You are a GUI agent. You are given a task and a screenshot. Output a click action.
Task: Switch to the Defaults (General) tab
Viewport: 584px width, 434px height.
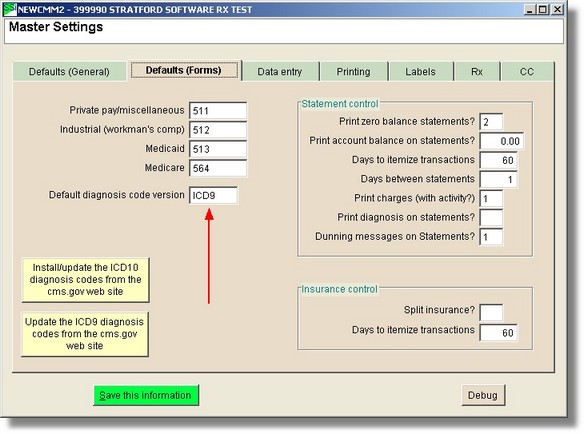[69, 72]
